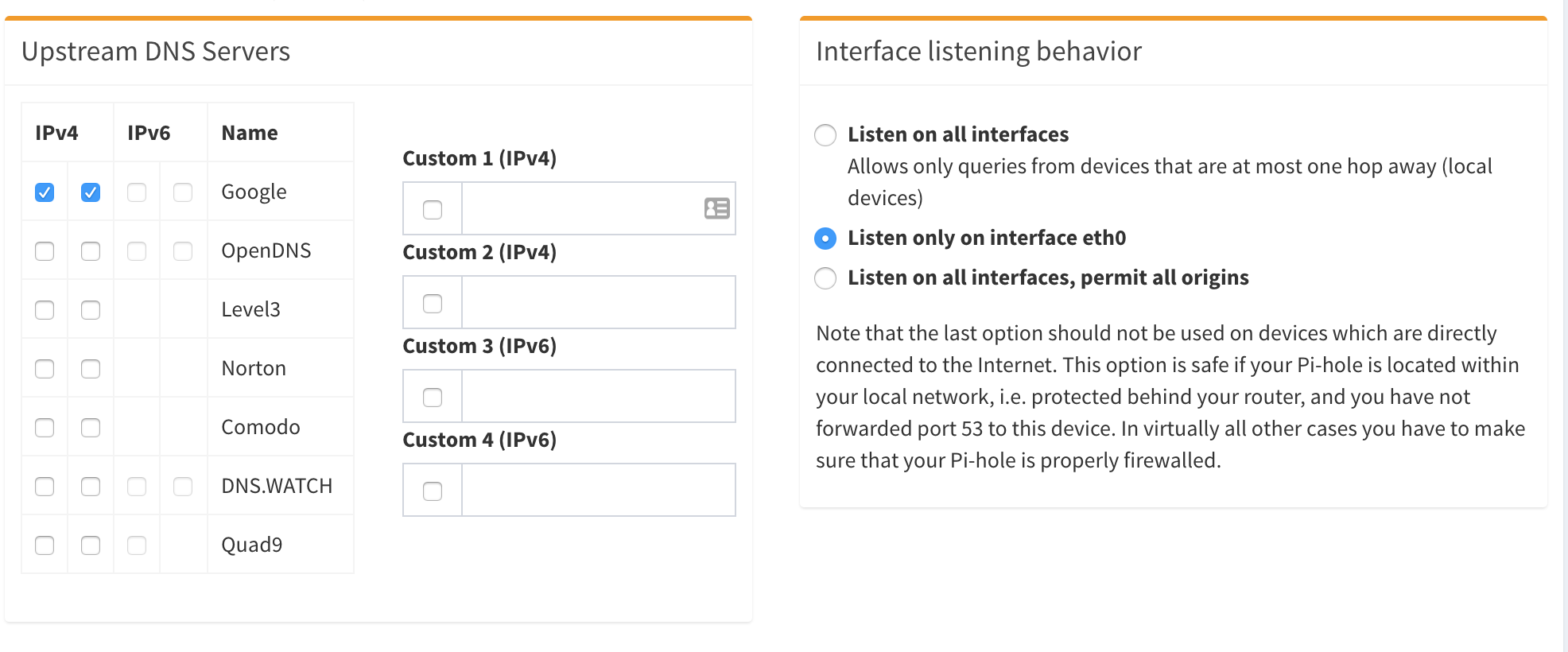This screenshot has height=652, width=1568.
Task: Enable the Custom 1 (IPv4) checkbox
Action: click(433, 210)
